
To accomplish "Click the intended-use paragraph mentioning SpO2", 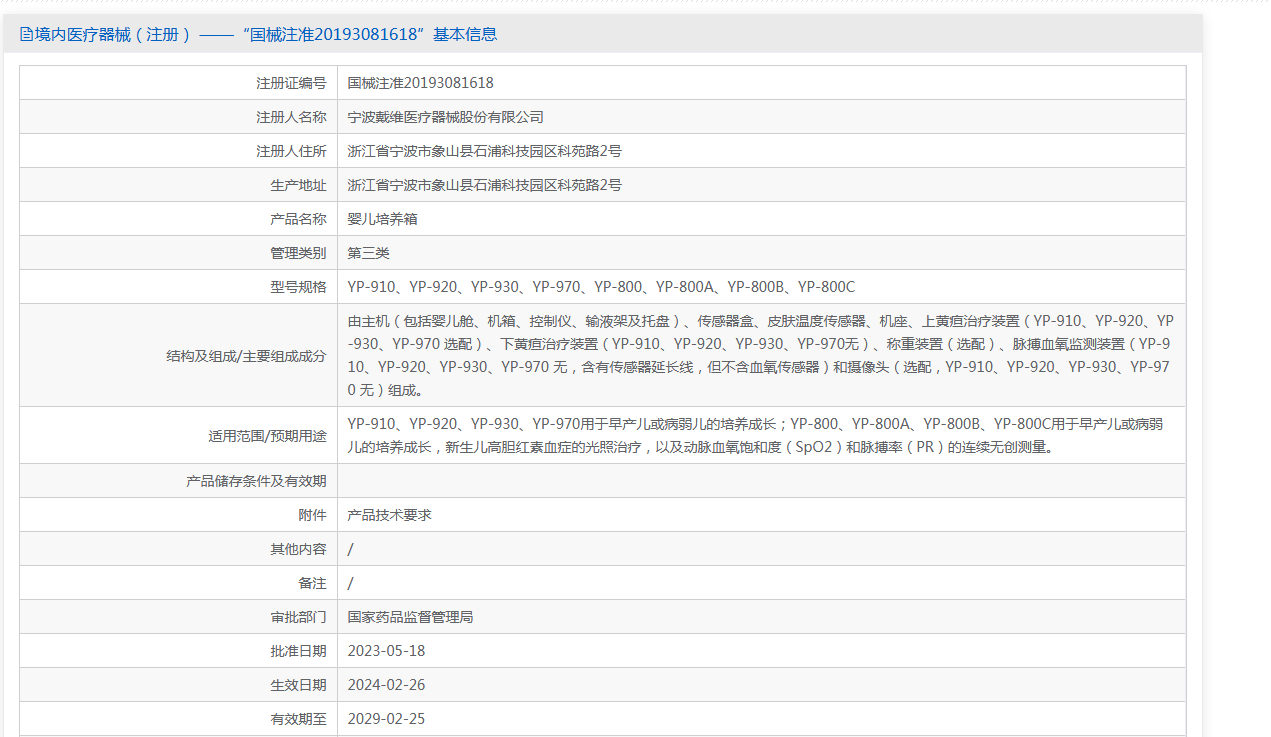I will [x=755, y=435].
